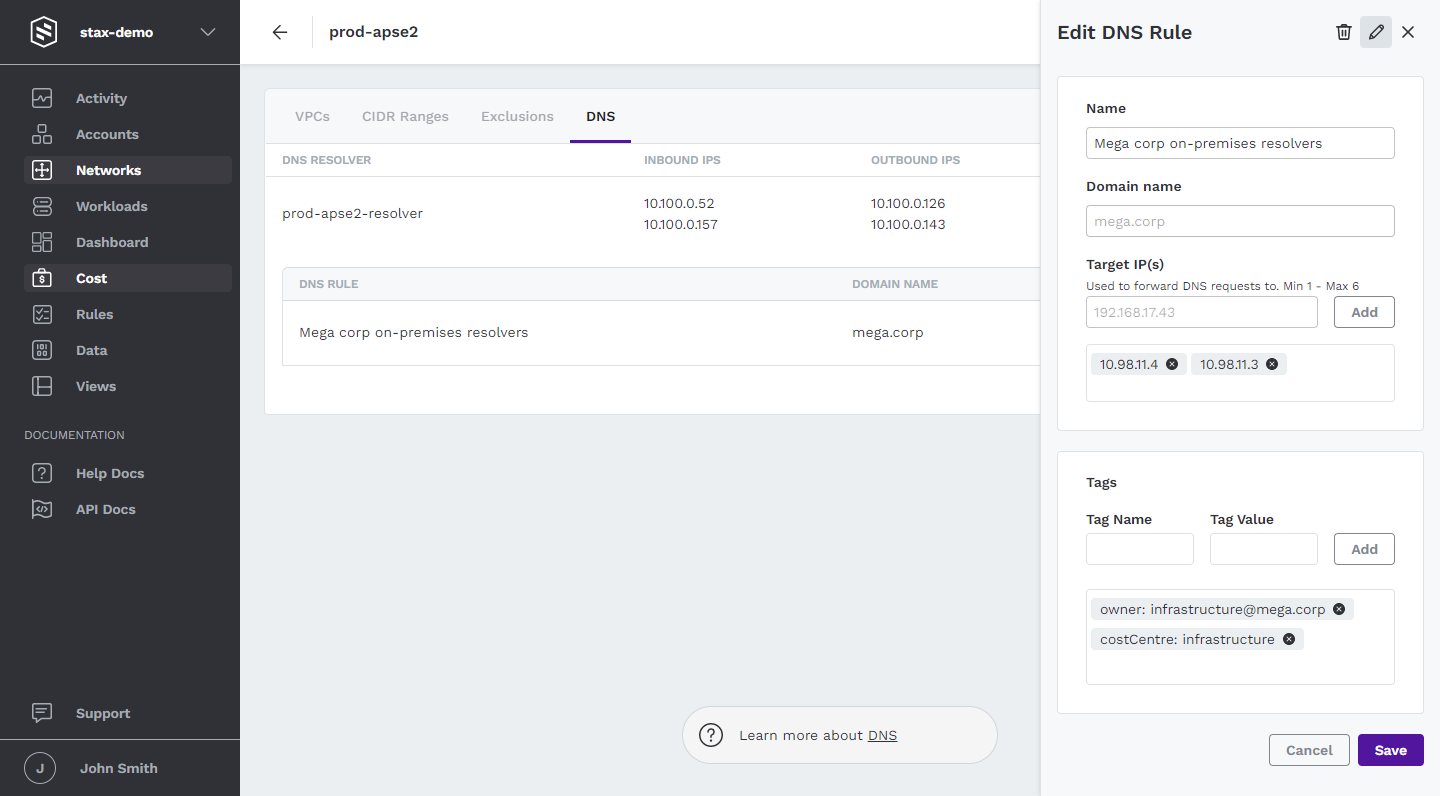Click the Stax logo icon
The height and width of the screenshot is (796, 1440).
[x=43, y=32]
